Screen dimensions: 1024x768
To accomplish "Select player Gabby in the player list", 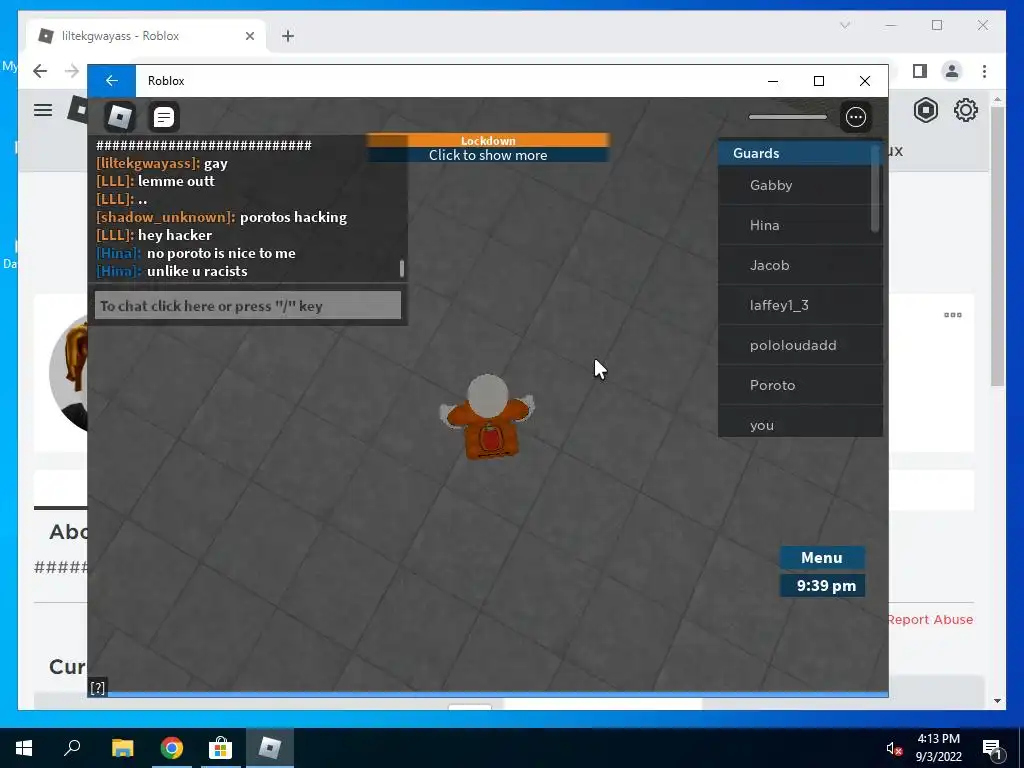I will pos(795,185).
